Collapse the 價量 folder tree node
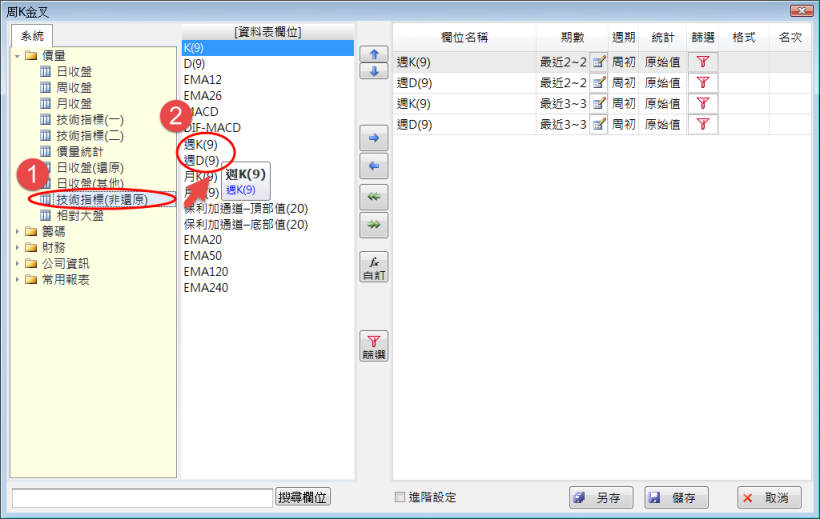Viewport: 820px width, 519px height. [18, 55]
